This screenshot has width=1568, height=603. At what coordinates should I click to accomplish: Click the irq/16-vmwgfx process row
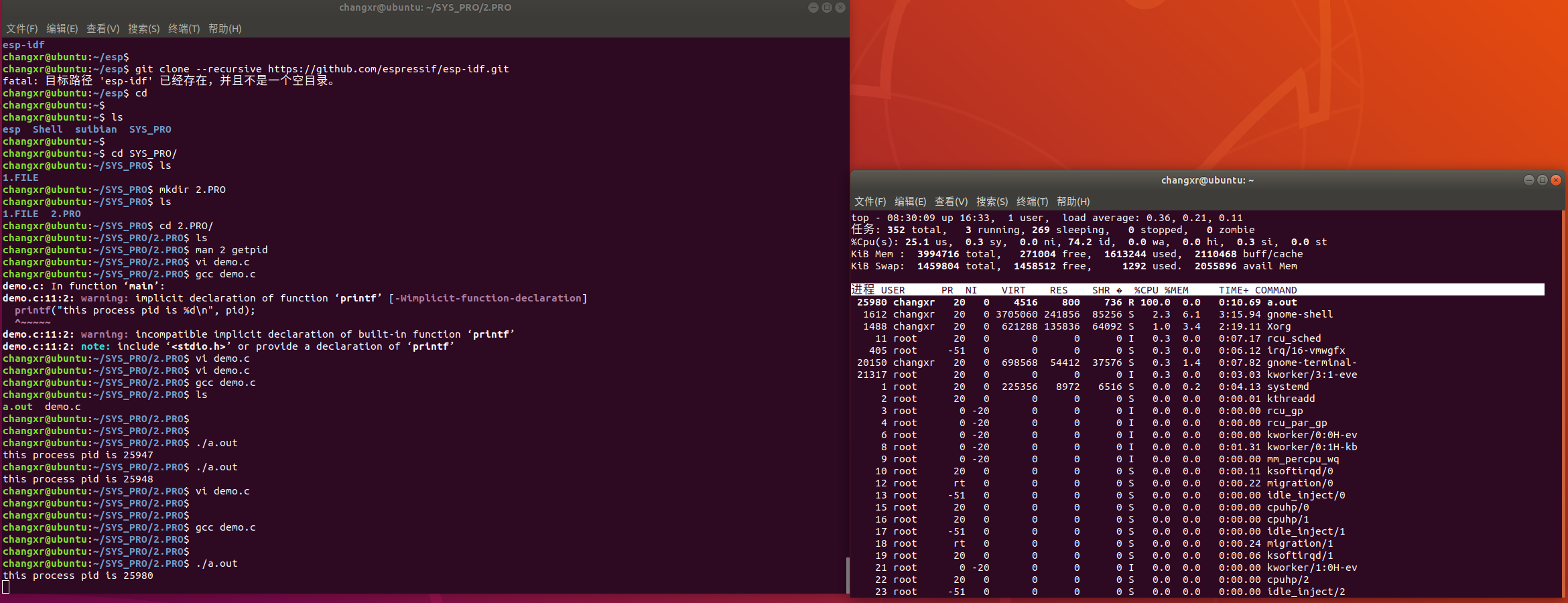click(x=1197, y=350)
